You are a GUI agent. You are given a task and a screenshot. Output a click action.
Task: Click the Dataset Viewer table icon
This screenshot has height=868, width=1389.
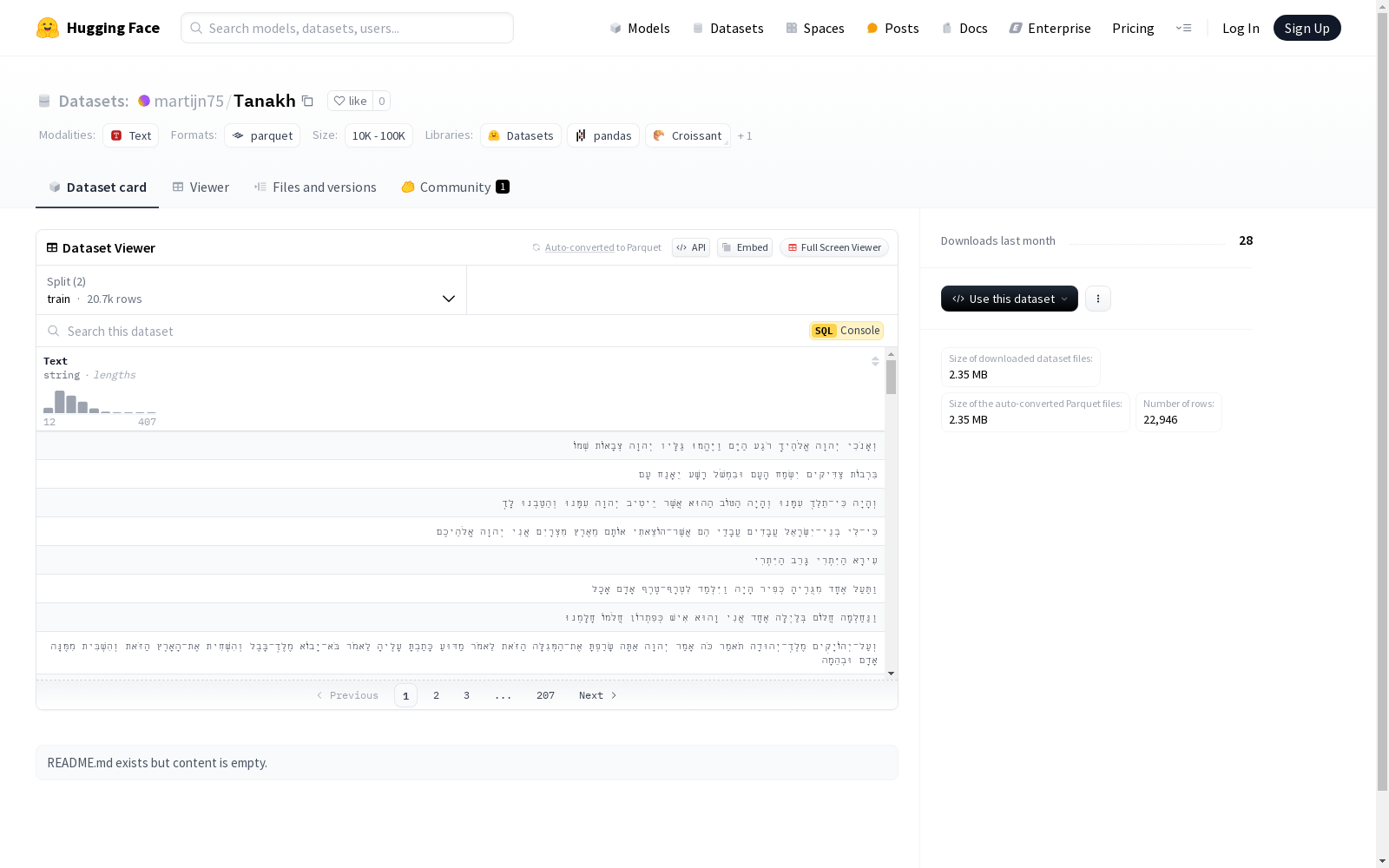[x=52, y=247]
